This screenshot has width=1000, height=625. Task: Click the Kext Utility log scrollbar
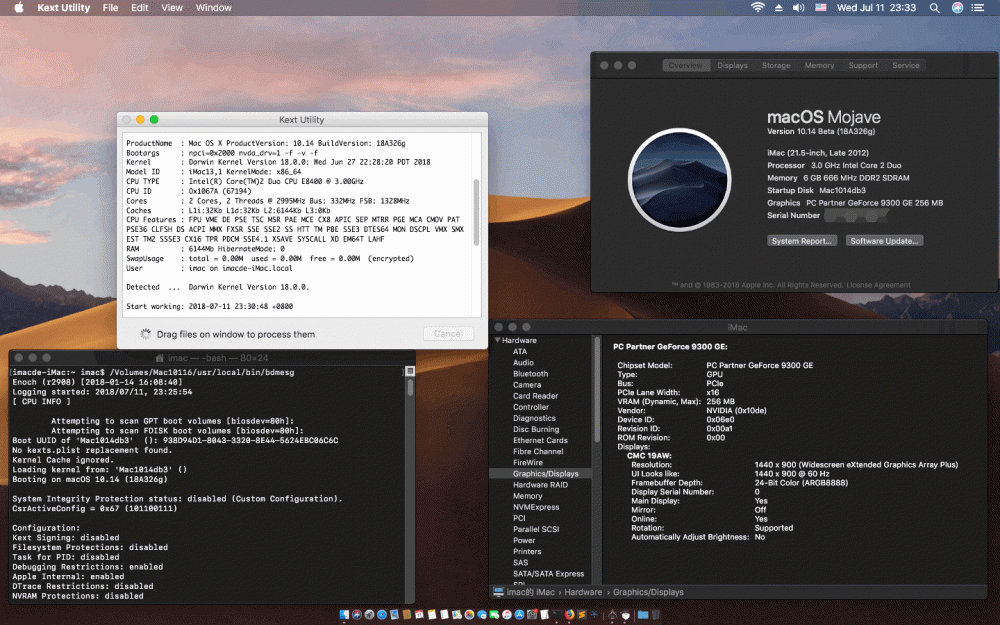click(476, 212)
